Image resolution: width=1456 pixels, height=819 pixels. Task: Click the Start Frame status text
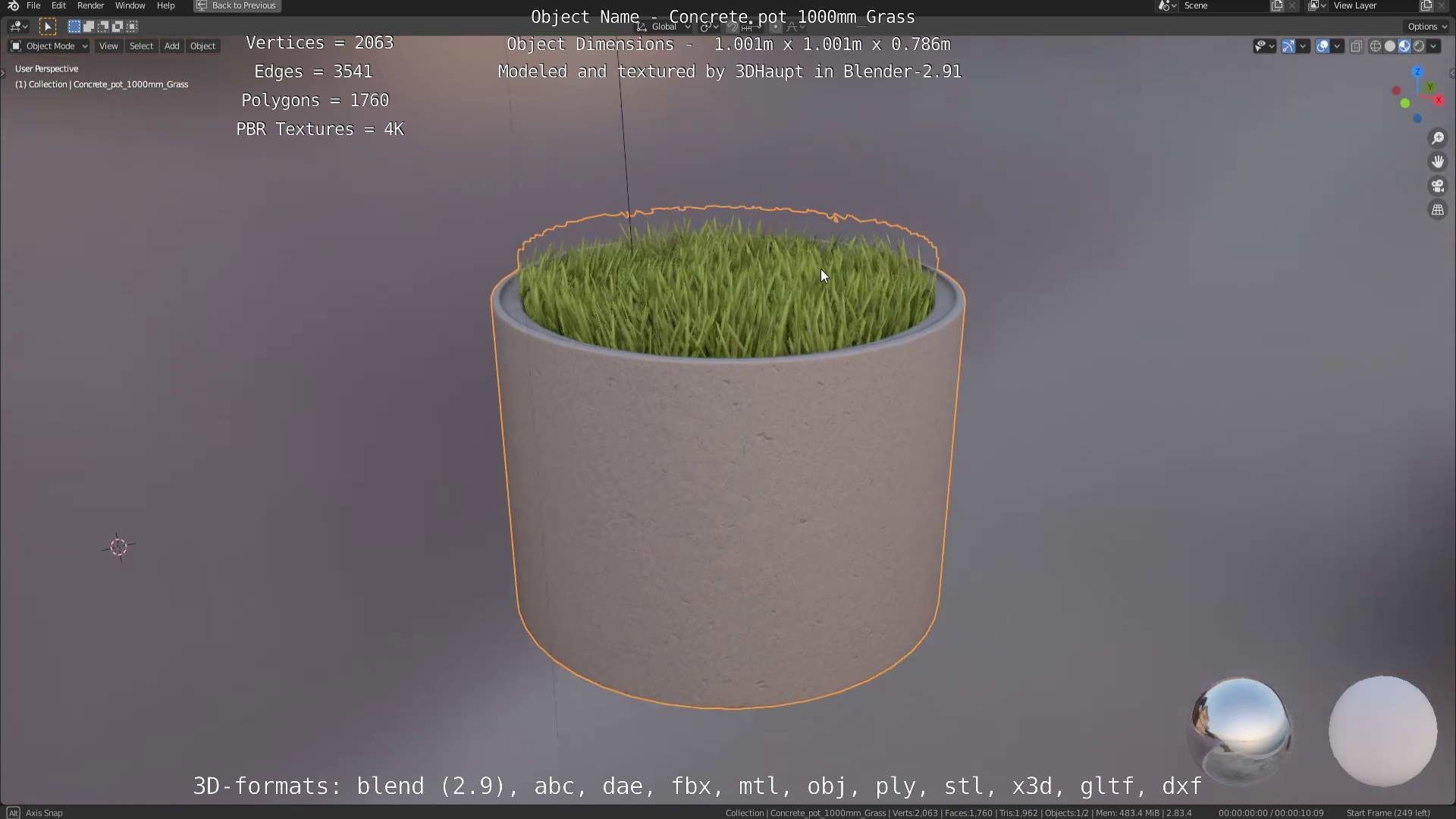(x=1388, y=813)
